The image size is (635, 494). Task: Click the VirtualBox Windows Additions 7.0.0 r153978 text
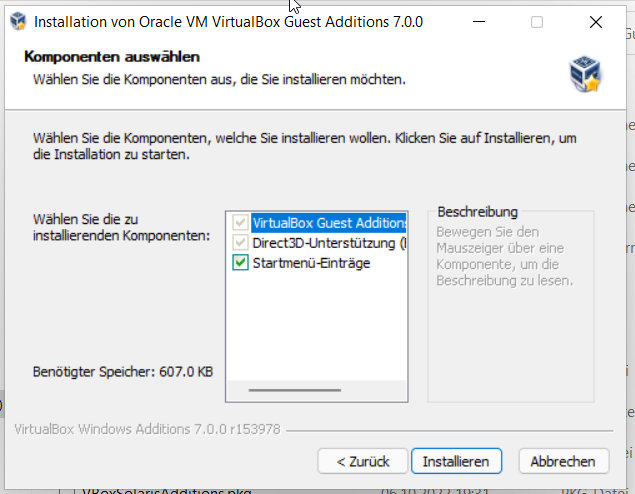coord(147,429)
